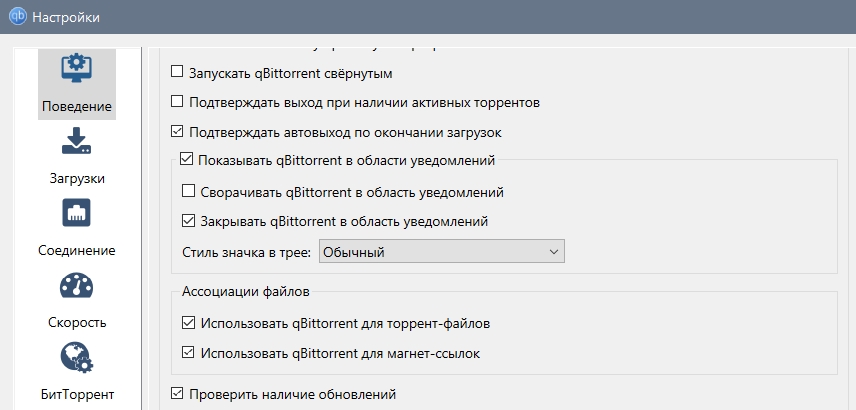Enable Запускать qBittorrent свёрнутым checkbox
The height and width of the screenshot is (410, 856).
coord(177,72)
